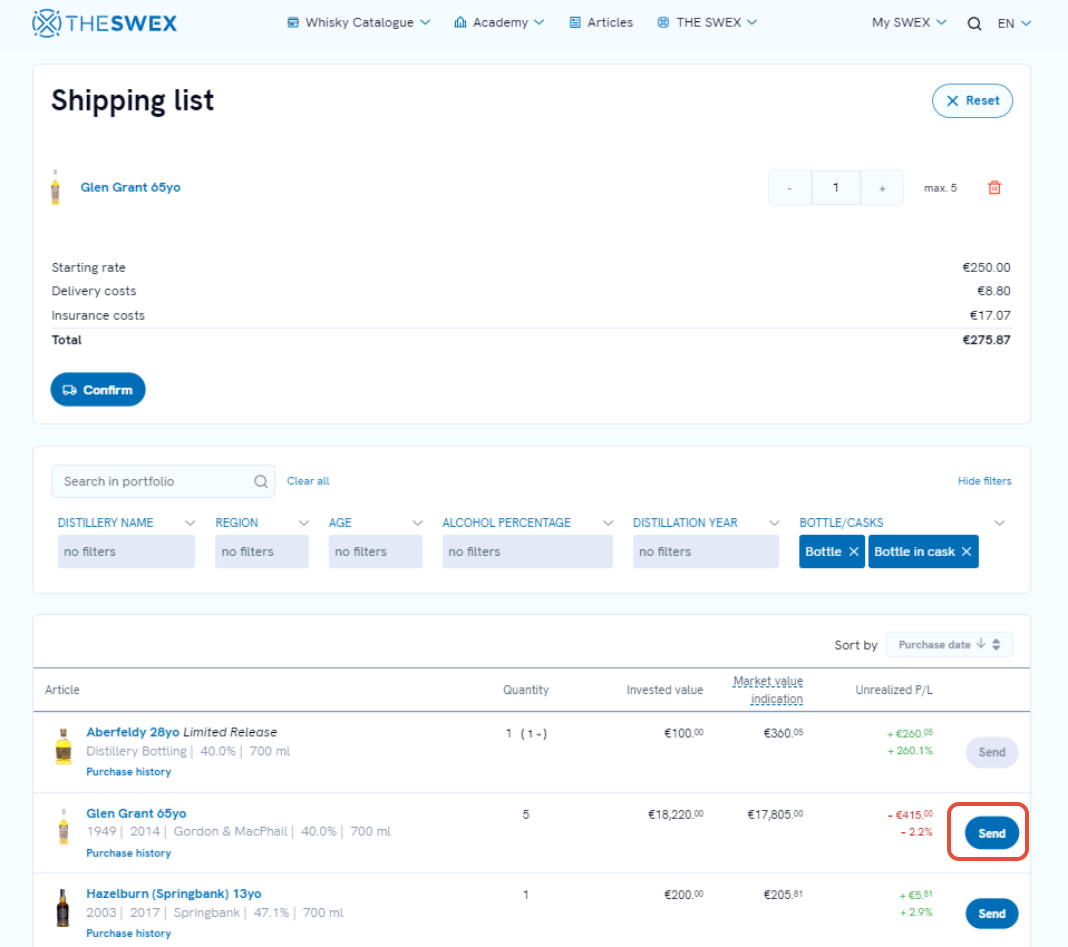Screen dimensions: 1068x947
Task: Expand Age filter chevron
Action: (x=418, y=523)
